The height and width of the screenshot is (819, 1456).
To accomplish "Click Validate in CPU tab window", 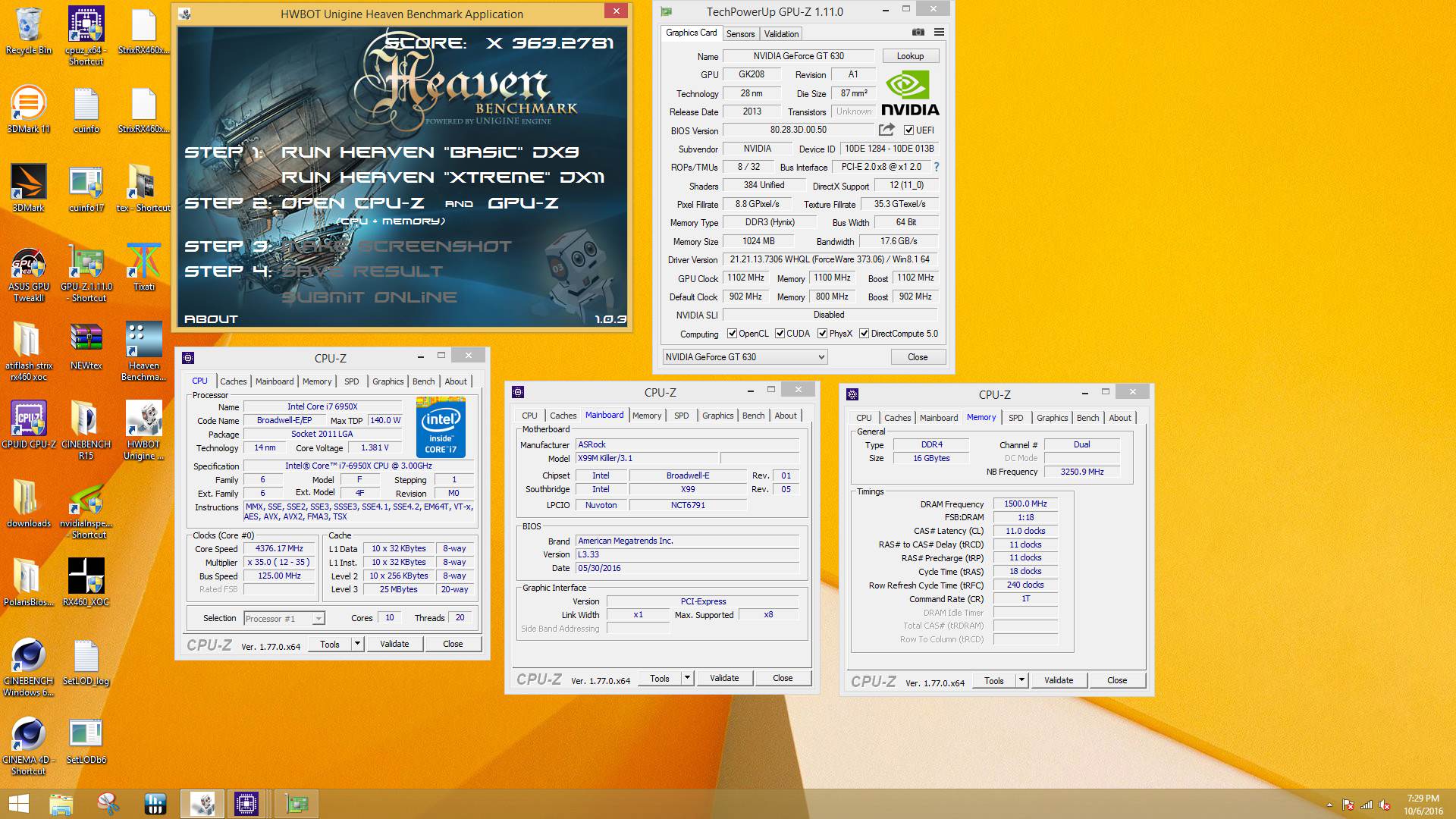I will click(x=394, y=644).
